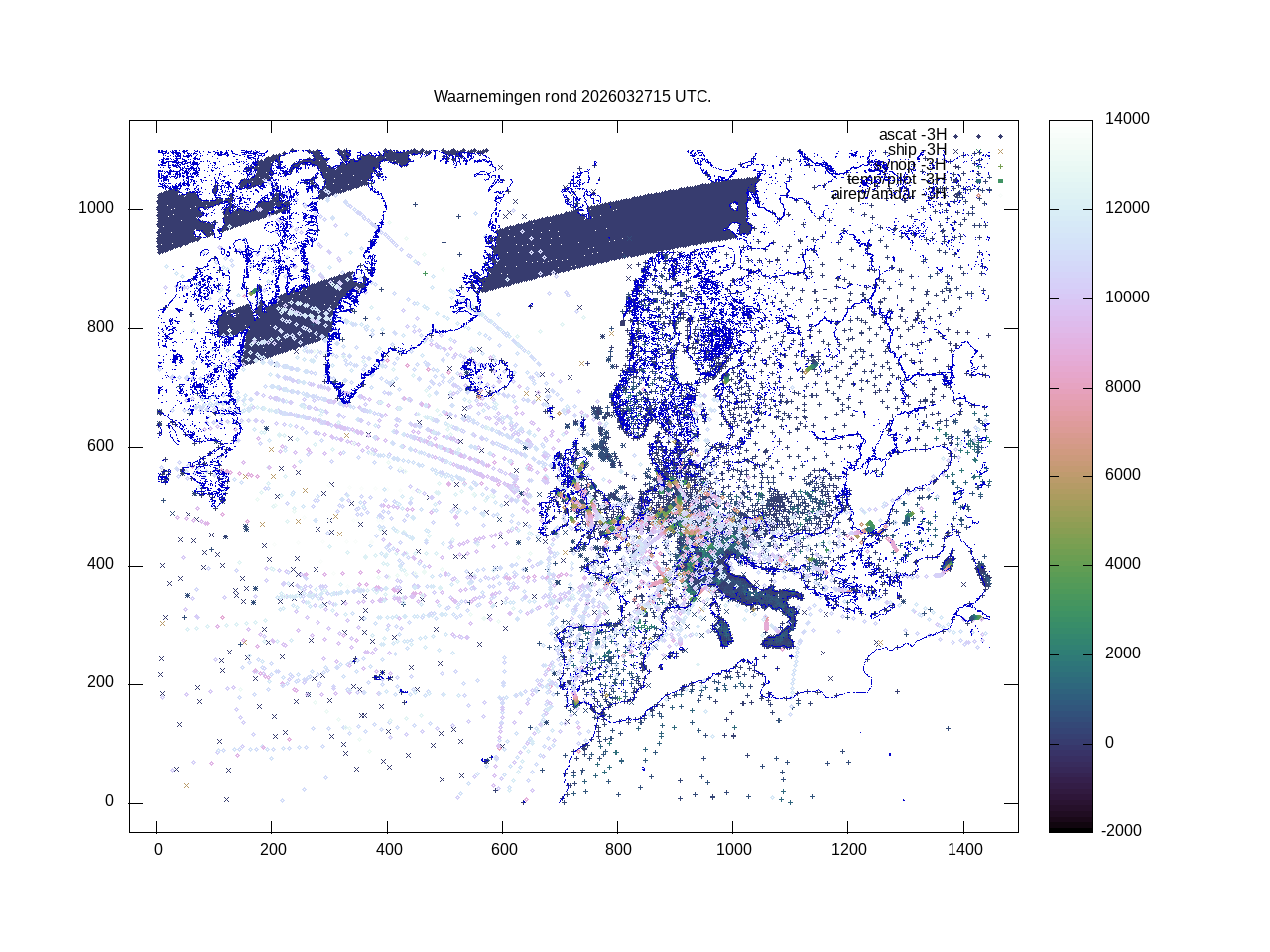The image size is (1270, 952).
Task: Click the ship -3H legend label
Action: (x=916, y=150)
